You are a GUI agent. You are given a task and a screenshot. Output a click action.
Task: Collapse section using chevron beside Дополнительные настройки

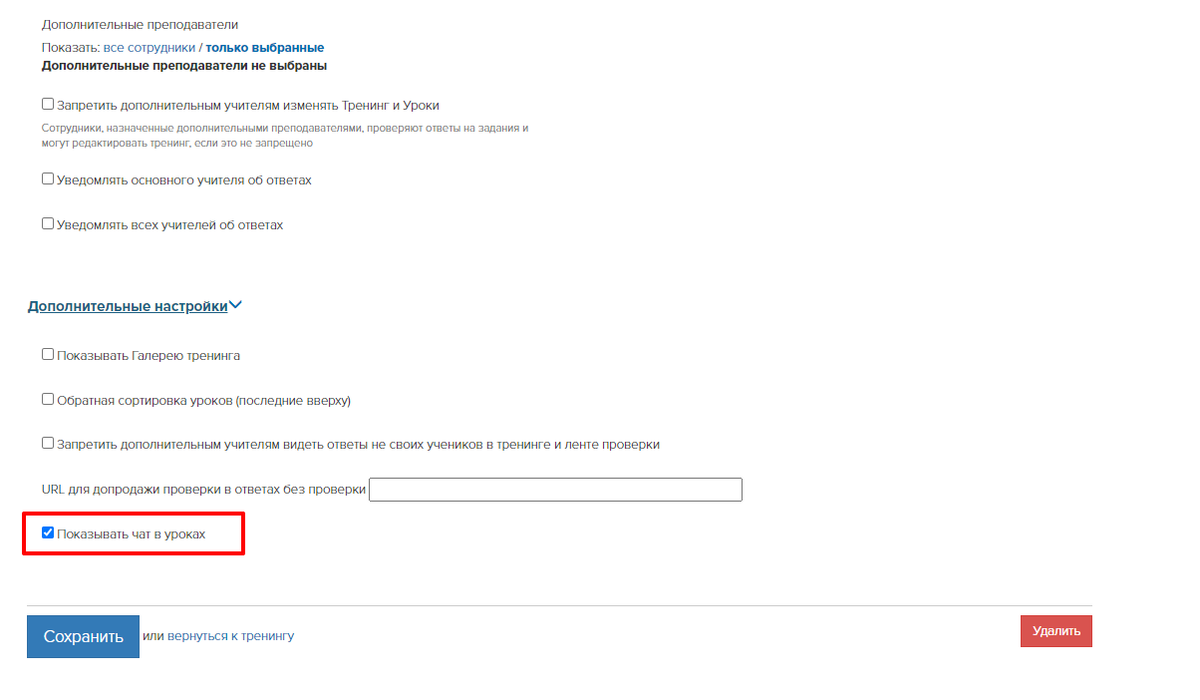236,306
